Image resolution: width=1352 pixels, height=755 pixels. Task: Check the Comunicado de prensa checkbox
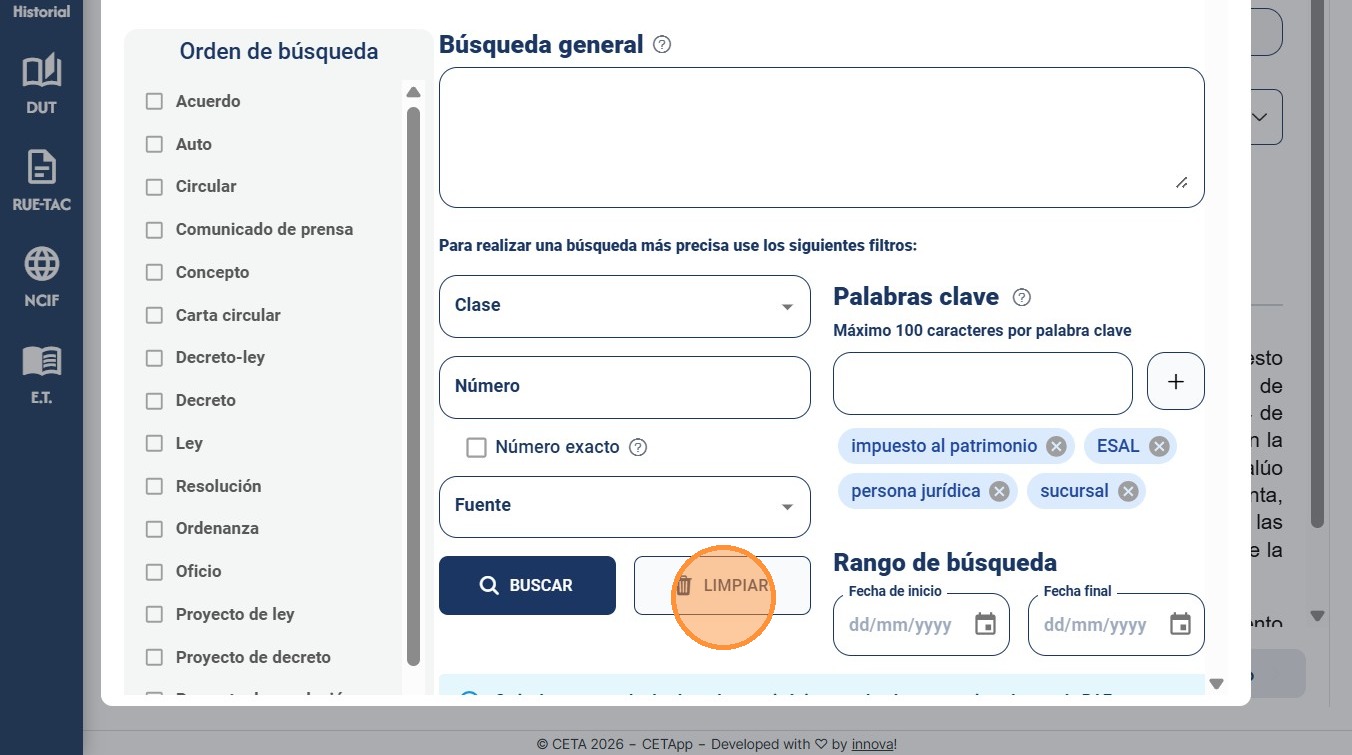(x=154, y=230)
